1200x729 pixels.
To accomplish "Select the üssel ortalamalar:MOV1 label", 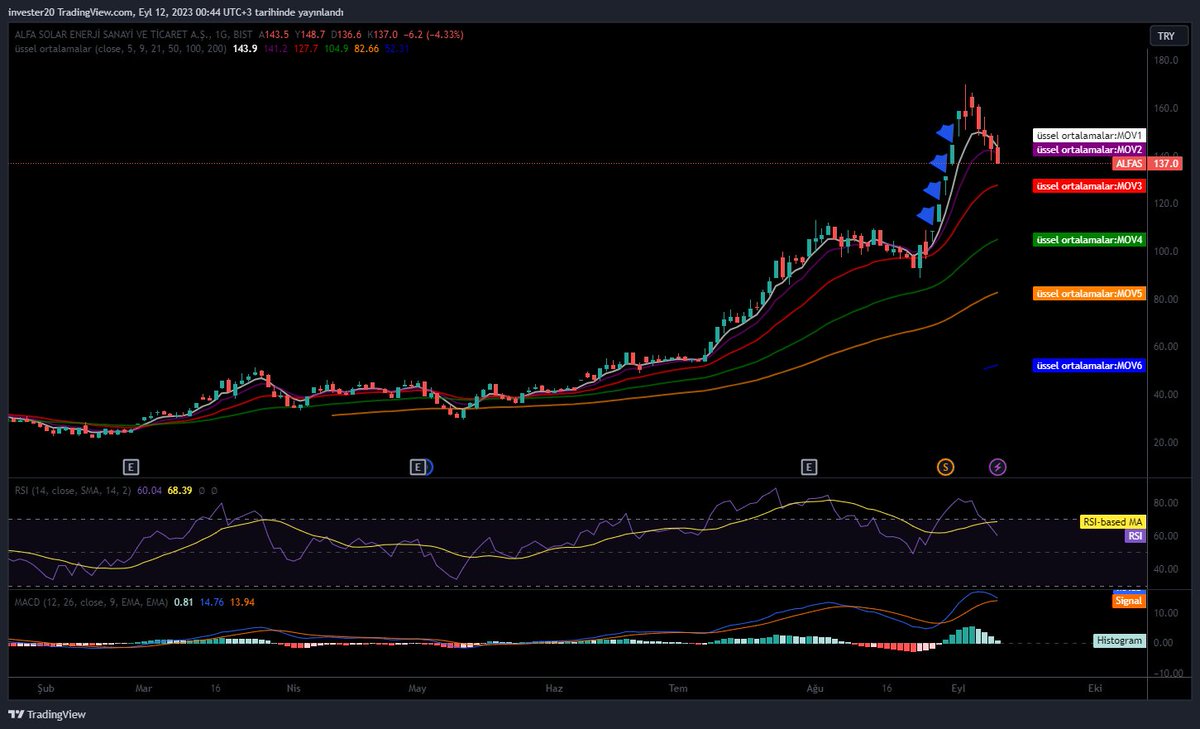I will coord(1089,135).
